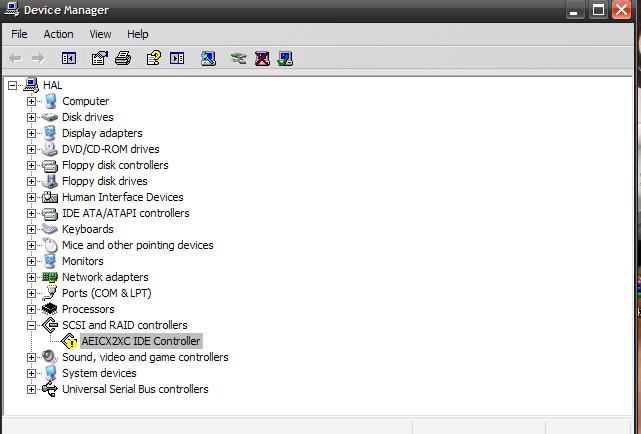Select the 'Network adapters' label
Screen dimensions: 641x434
pyautogui.click(x=105, y=277)
